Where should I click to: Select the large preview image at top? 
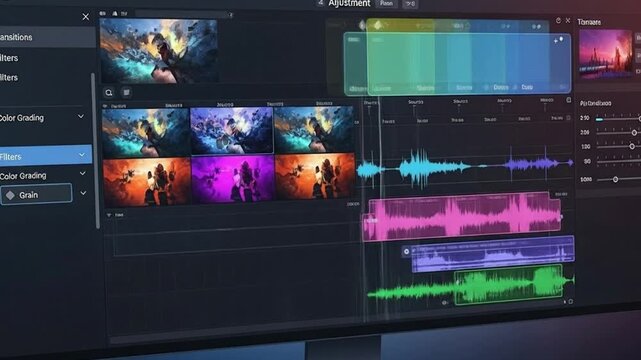159,51
